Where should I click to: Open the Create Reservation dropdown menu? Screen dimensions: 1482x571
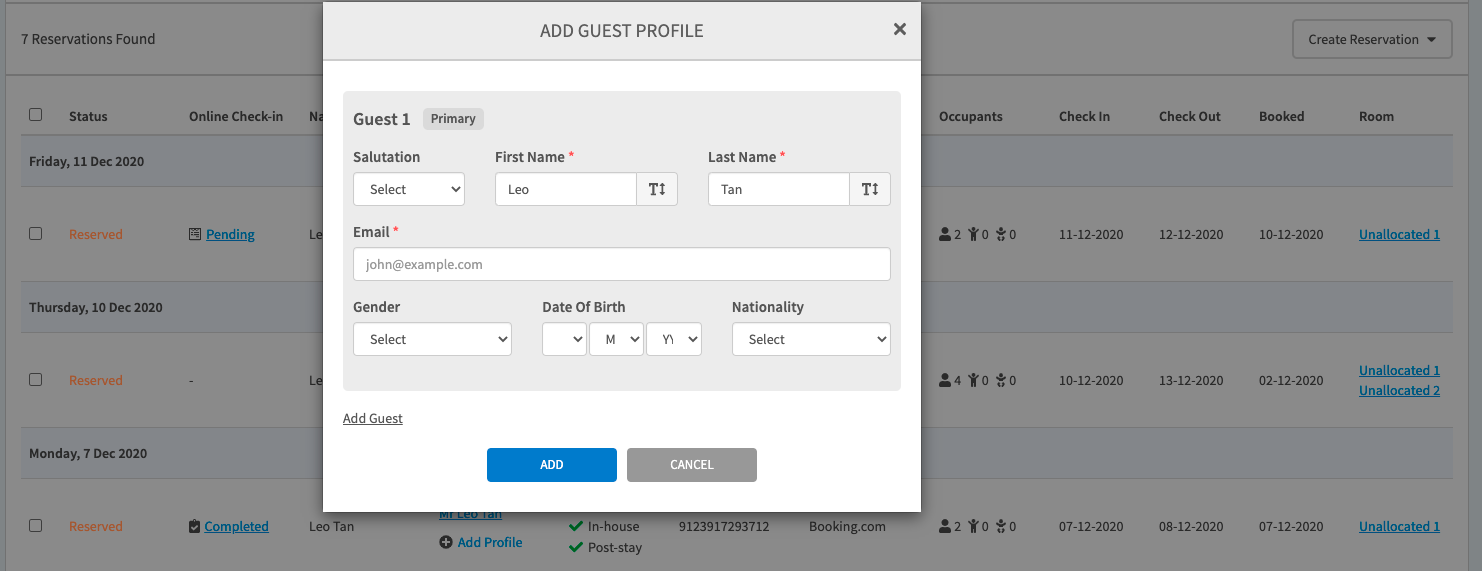pyautogui.click(x=1372, y=40)
